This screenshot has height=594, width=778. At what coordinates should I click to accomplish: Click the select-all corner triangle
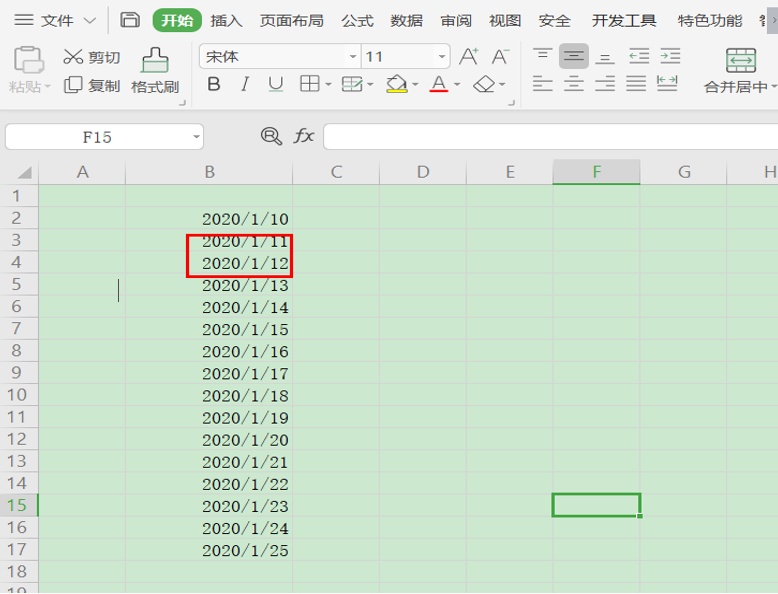click(x=24, y=172)
